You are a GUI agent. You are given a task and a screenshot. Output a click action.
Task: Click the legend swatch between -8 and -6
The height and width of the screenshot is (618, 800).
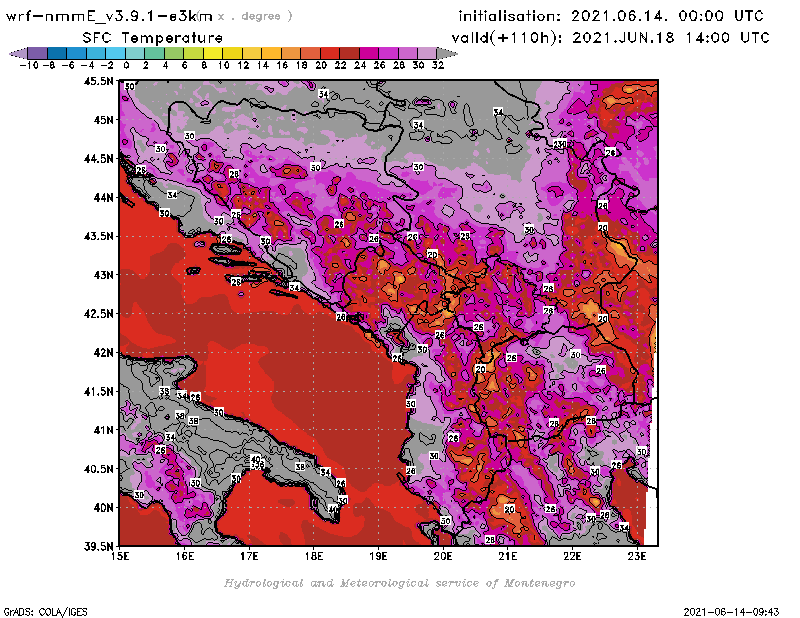[x=57, y=53]
